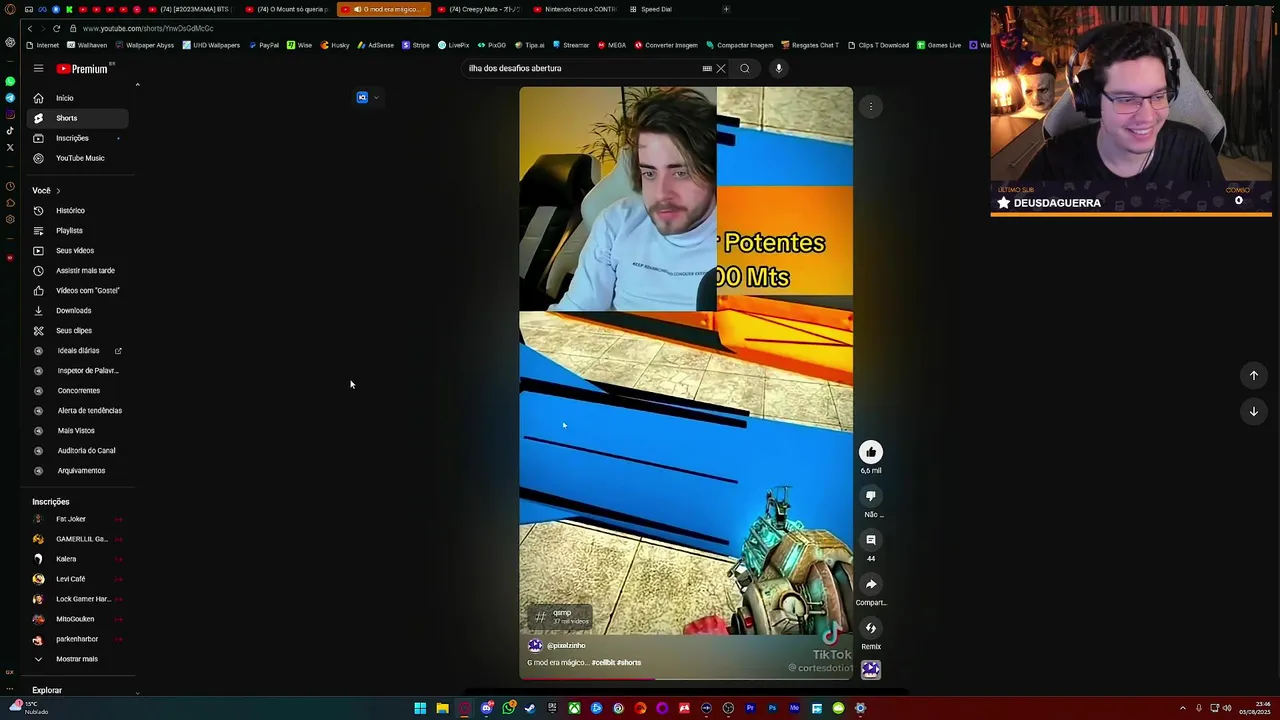Expand Mostrar mais subscriptions
The image size is (1280, 720).
(x=78, y=659)
